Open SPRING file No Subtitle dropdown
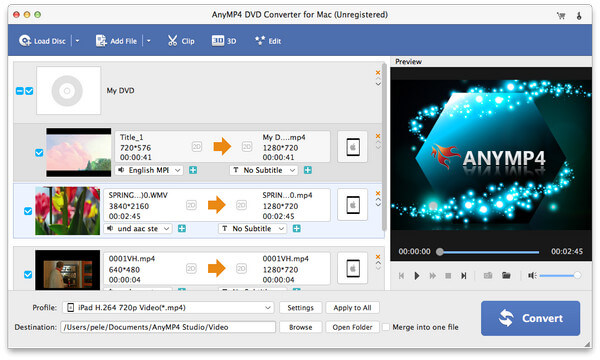The width and height of the screenshot is (600, 360). click(x=252, y=228)
